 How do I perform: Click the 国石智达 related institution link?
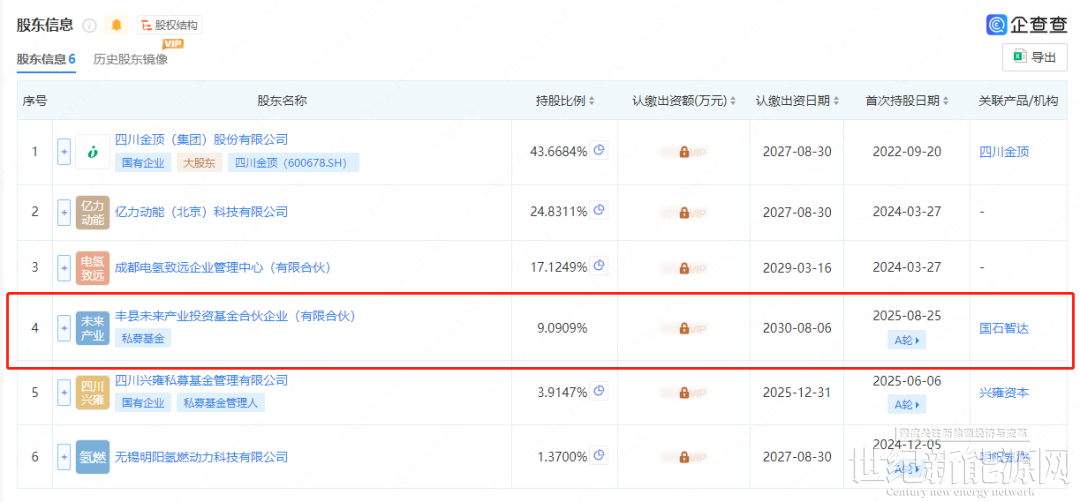tap(1004, 328)
